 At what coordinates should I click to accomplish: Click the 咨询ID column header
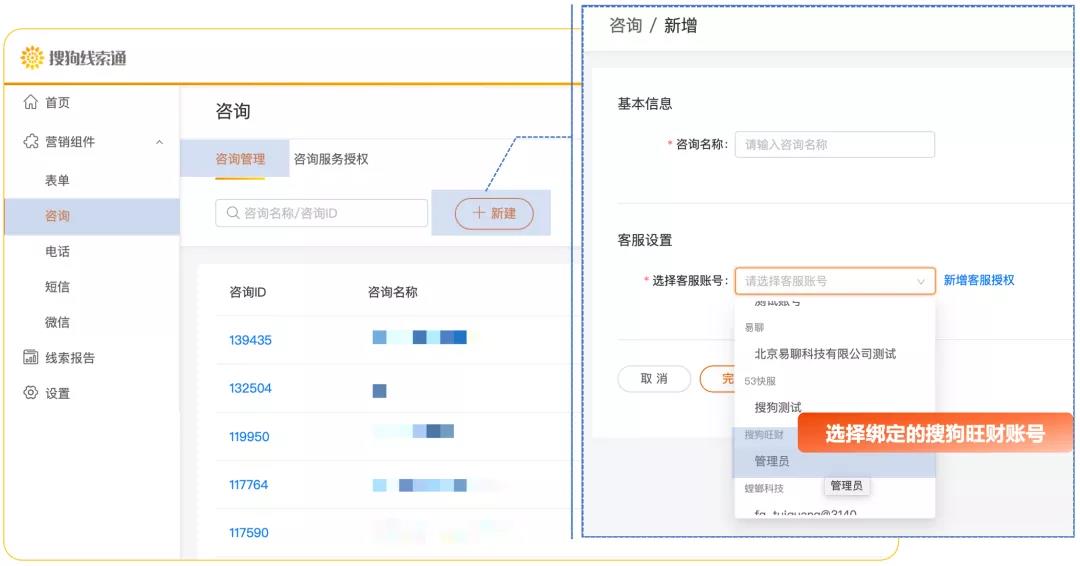(247, 292)
